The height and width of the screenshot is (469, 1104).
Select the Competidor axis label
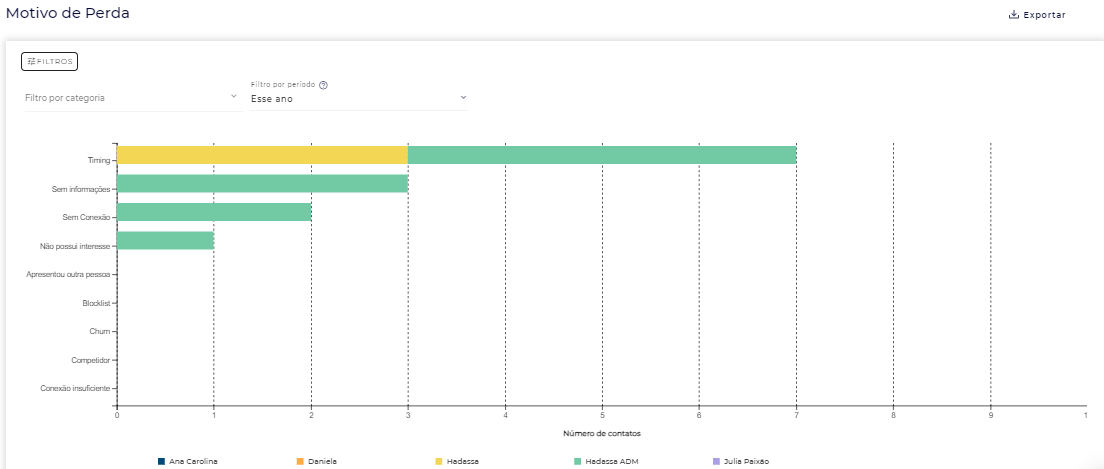(x=91, y=360)
